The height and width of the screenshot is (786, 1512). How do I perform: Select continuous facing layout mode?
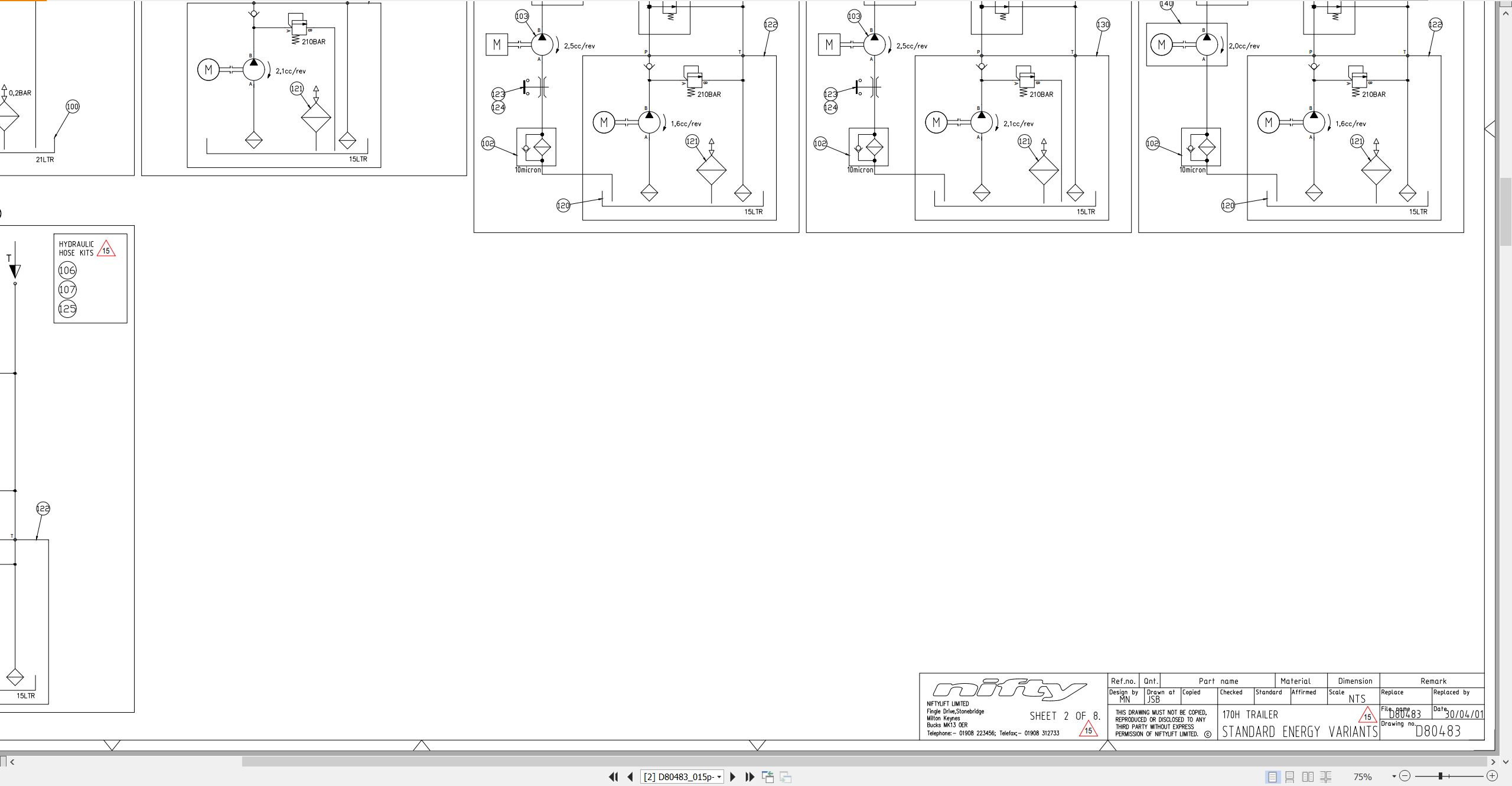coord(1326,777)
